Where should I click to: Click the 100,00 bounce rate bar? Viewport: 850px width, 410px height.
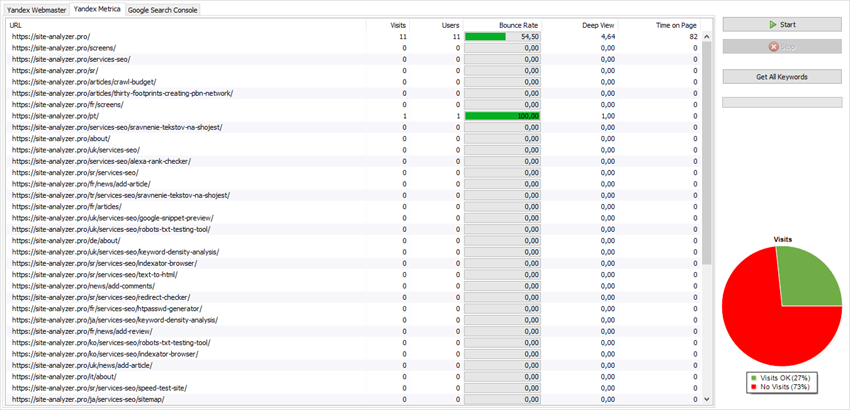503,116
